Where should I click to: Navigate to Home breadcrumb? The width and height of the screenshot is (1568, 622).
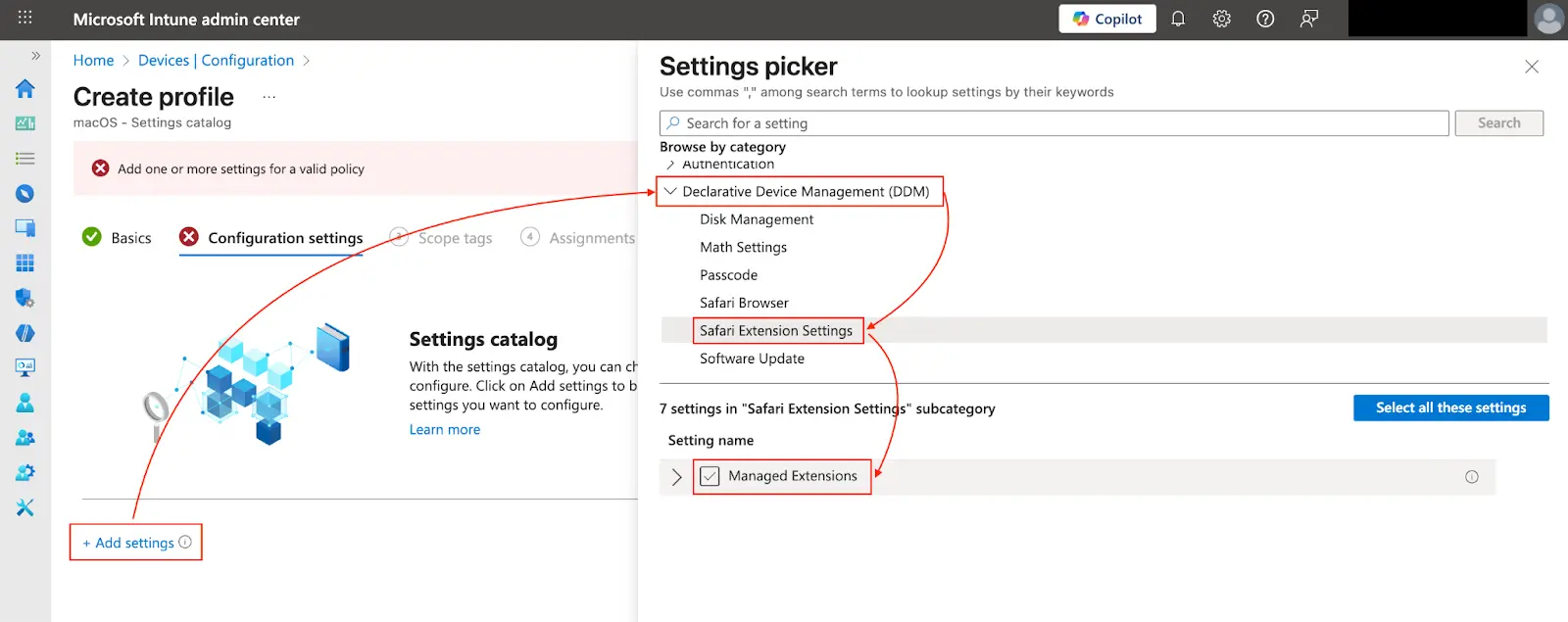[x=93, y=61]
